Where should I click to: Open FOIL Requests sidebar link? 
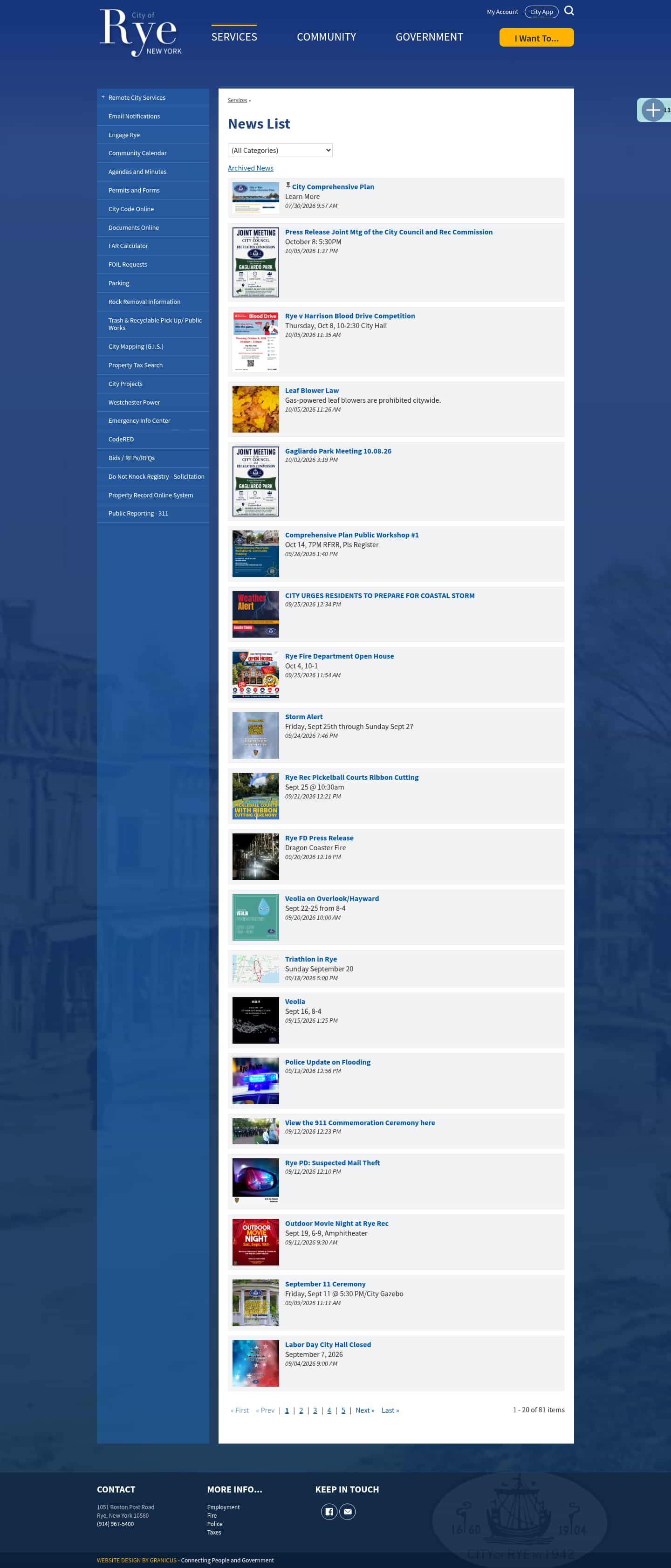click(153, 265)
